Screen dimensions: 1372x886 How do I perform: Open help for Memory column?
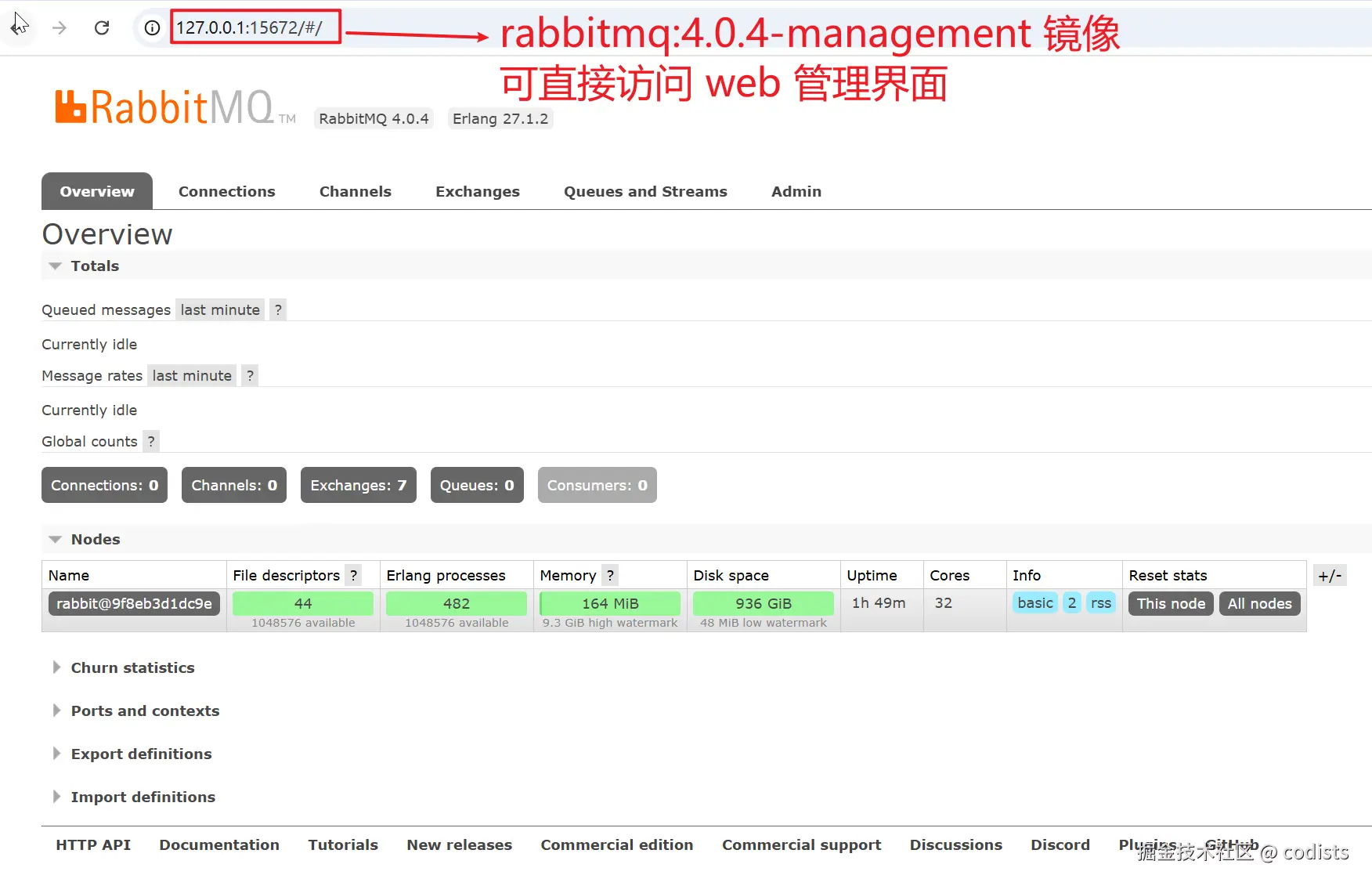610,575
